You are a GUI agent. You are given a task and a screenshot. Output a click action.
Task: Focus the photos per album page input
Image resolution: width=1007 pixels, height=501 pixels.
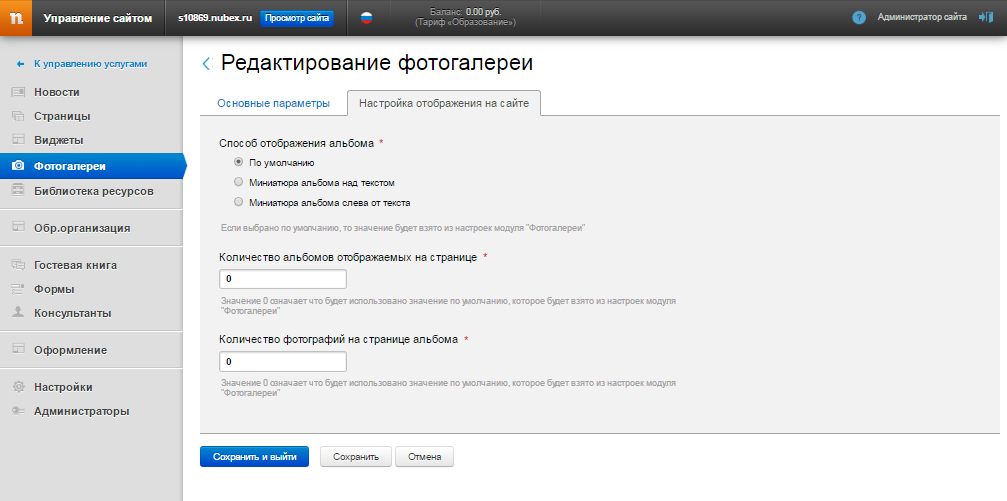(x=283, y=362)
